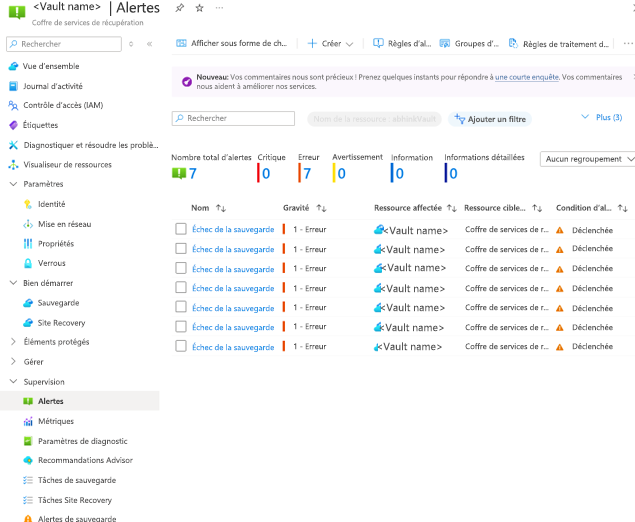Check the fourth Échec de la sauvegarde row

pos(181,288)
